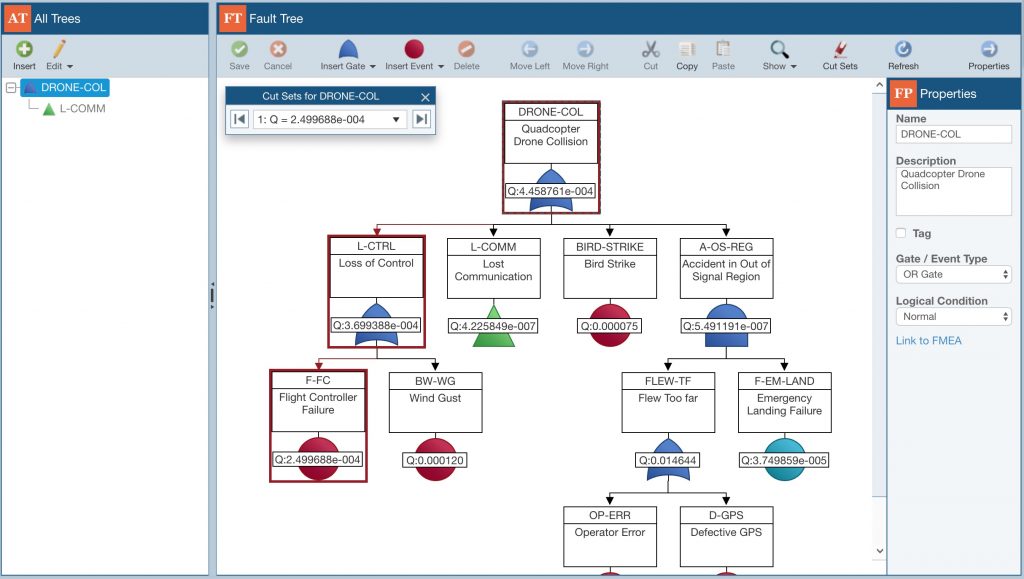
Task: Click the BW-WG Wind Gust event circle
Action: 435,460
